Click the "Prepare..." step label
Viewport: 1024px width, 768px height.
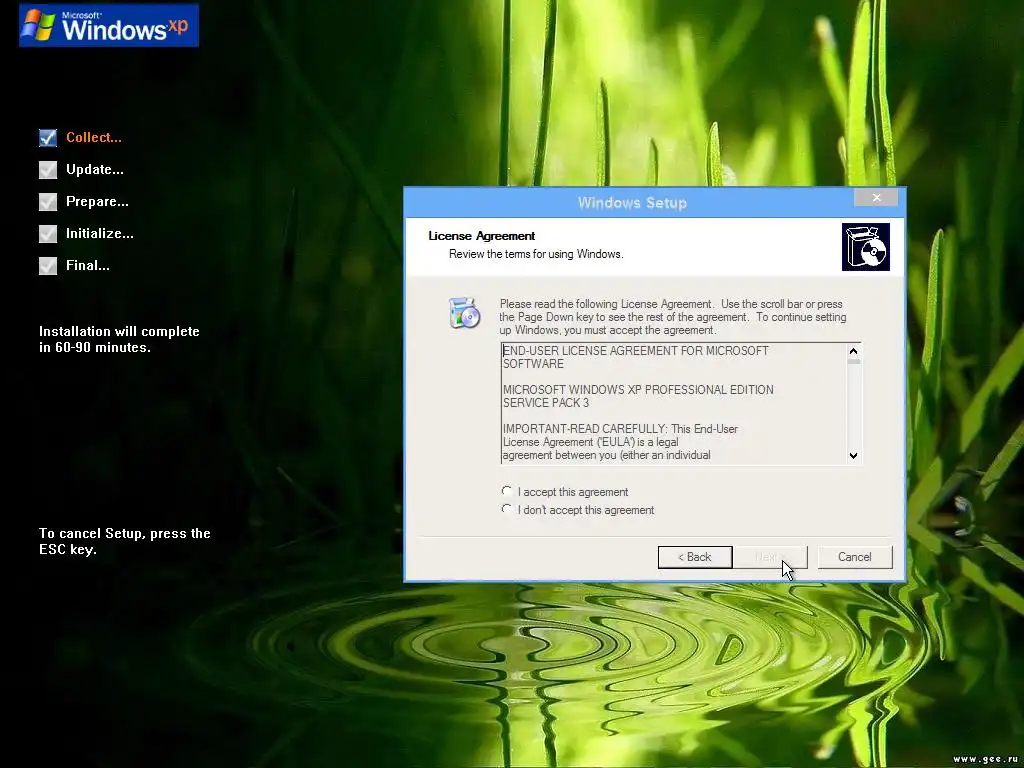pos(97,202)
